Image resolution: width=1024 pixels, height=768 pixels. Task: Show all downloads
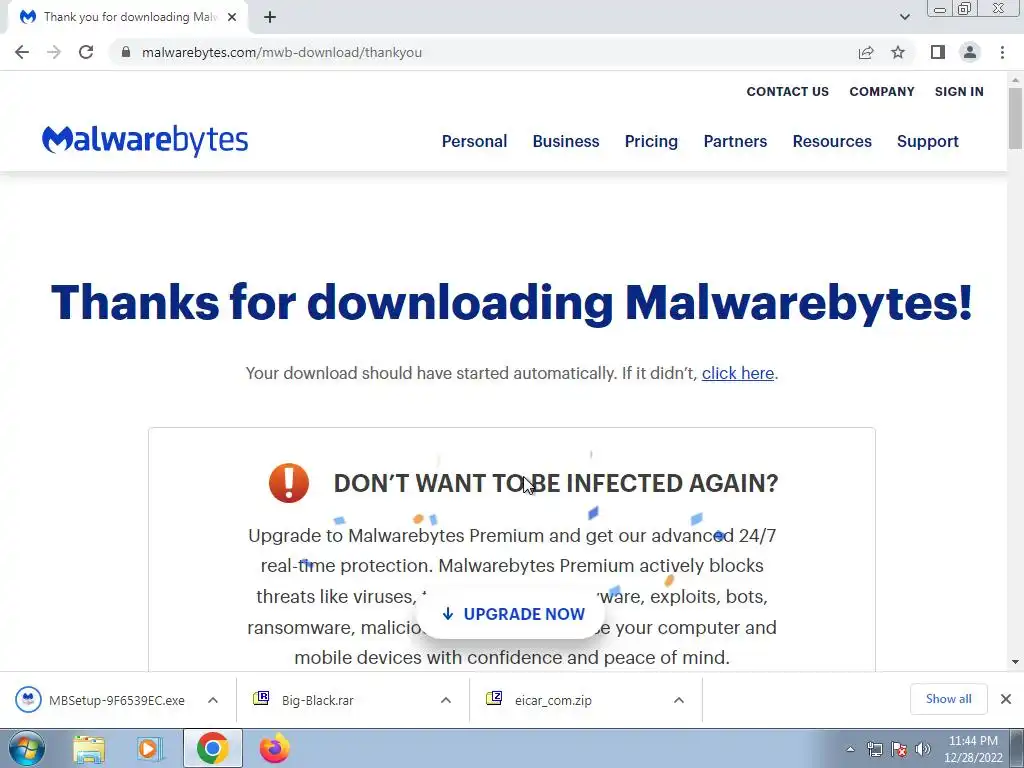(948, 699)
